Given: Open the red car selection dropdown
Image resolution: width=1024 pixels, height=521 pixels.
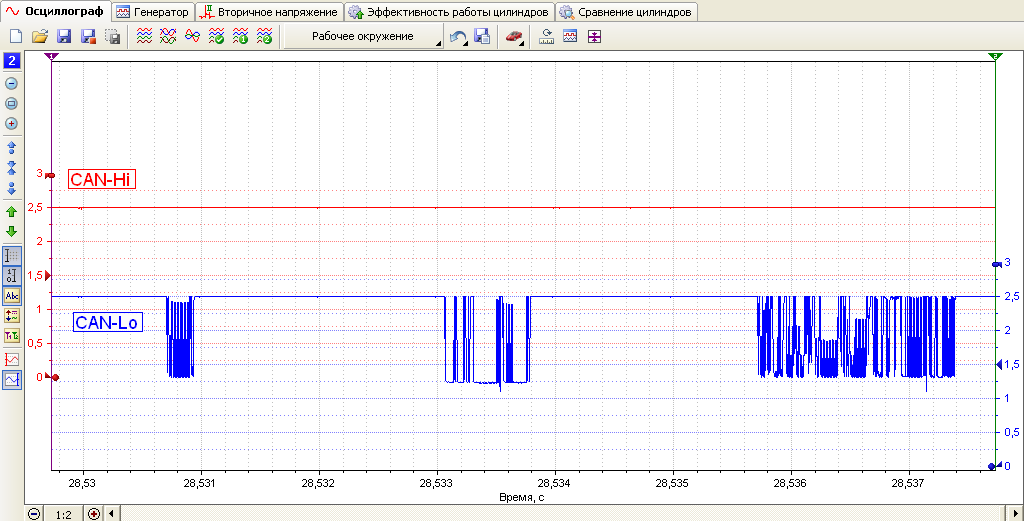Looking at the screenshot, I should pyautogui.click(x=515, y=37).
